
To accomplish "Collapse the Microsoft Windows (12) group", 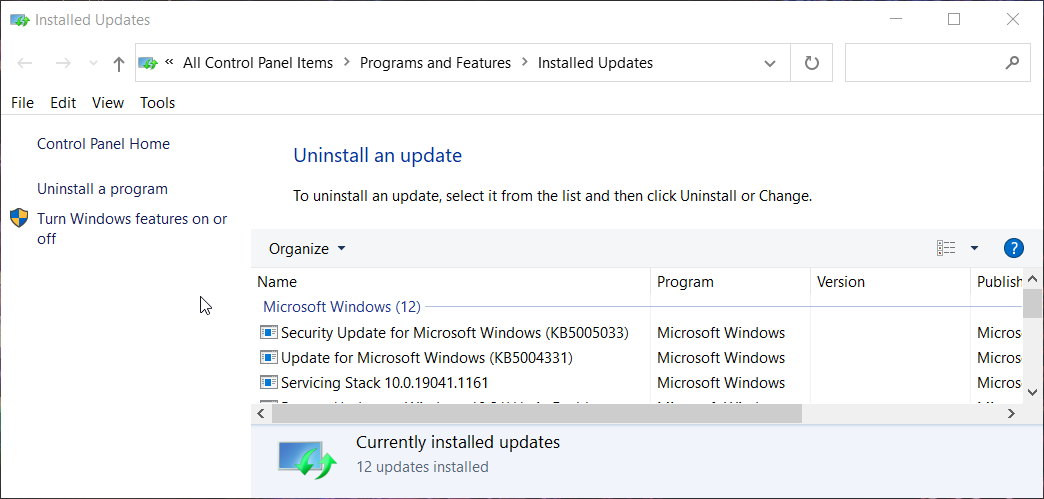I will [x=341, y=306].
